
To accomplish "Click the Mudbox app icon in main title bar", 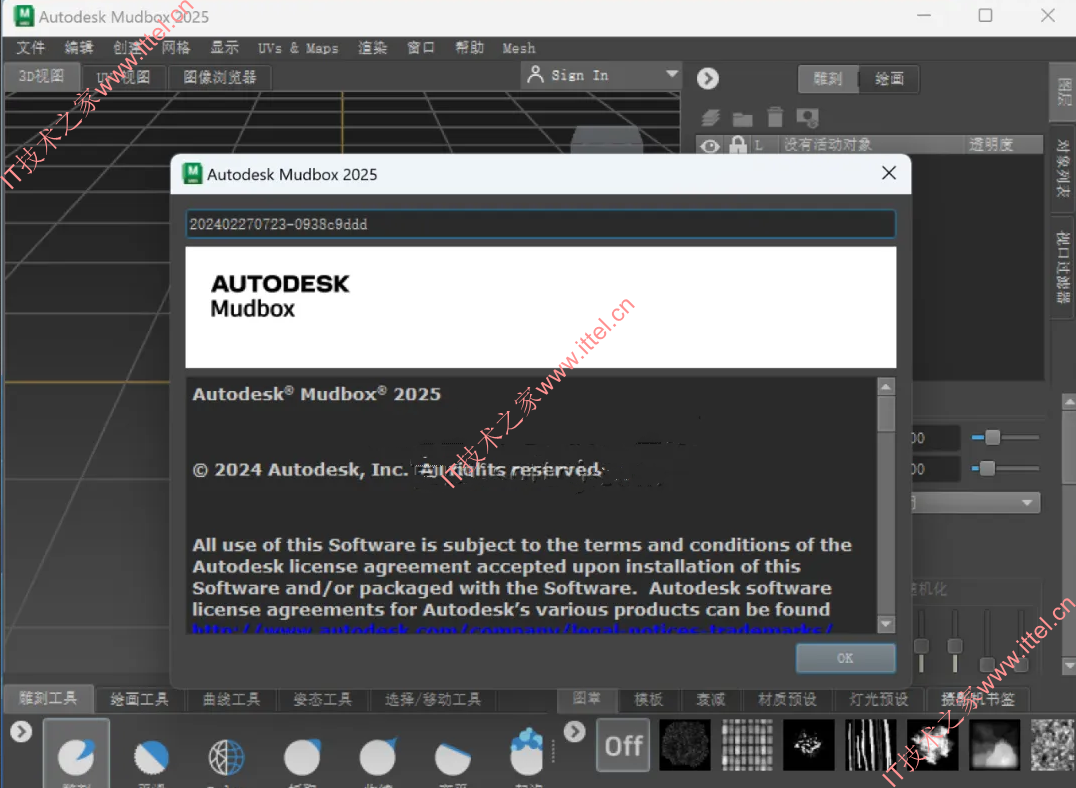I will coord(24,16).
